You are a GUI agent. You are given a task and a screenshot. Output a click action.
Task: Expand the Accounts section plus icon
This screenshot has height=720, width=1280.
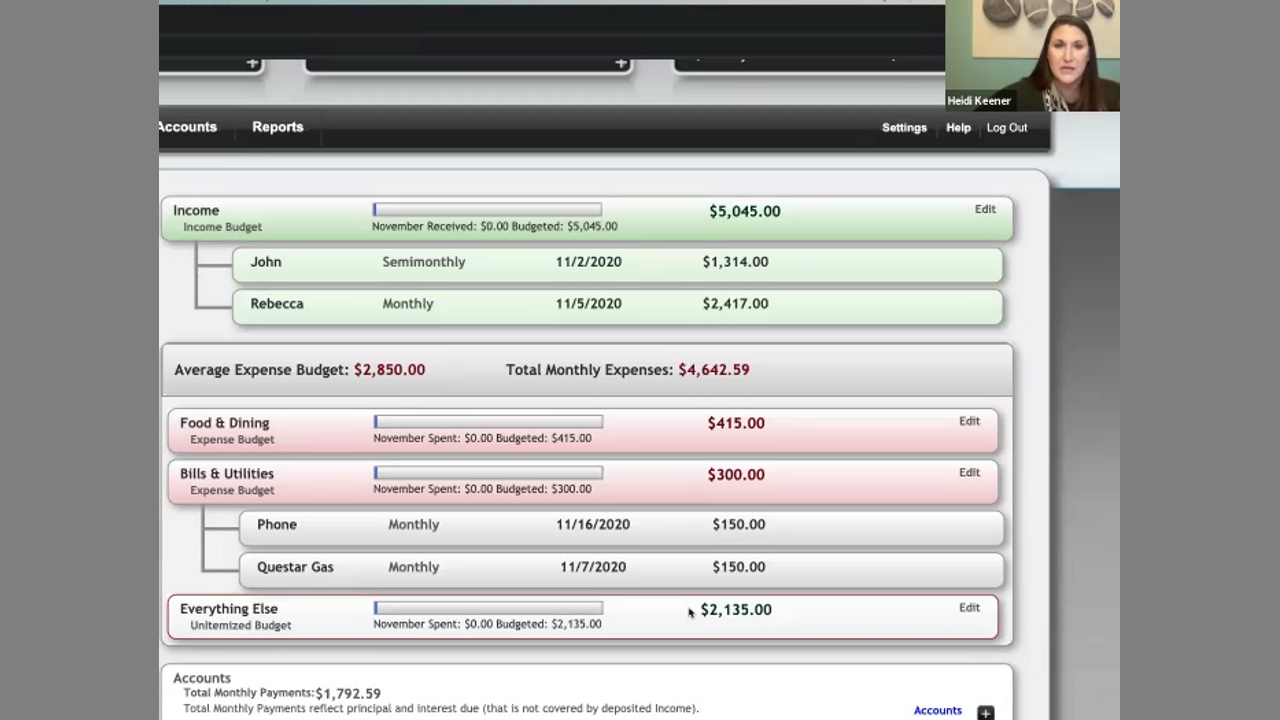[985, 712]
